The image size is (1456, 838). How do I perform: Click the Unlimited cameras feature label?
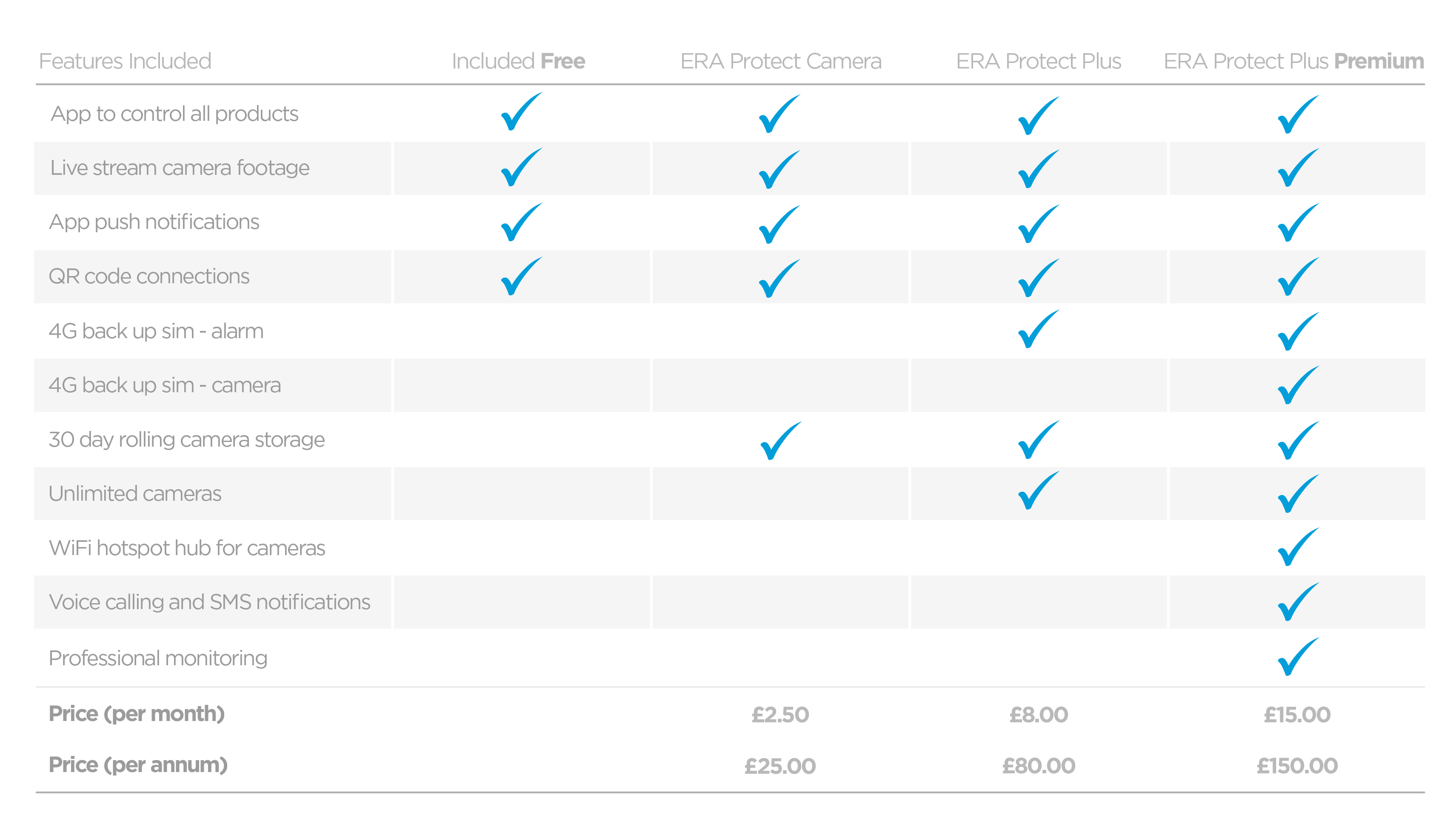point(135,494)
